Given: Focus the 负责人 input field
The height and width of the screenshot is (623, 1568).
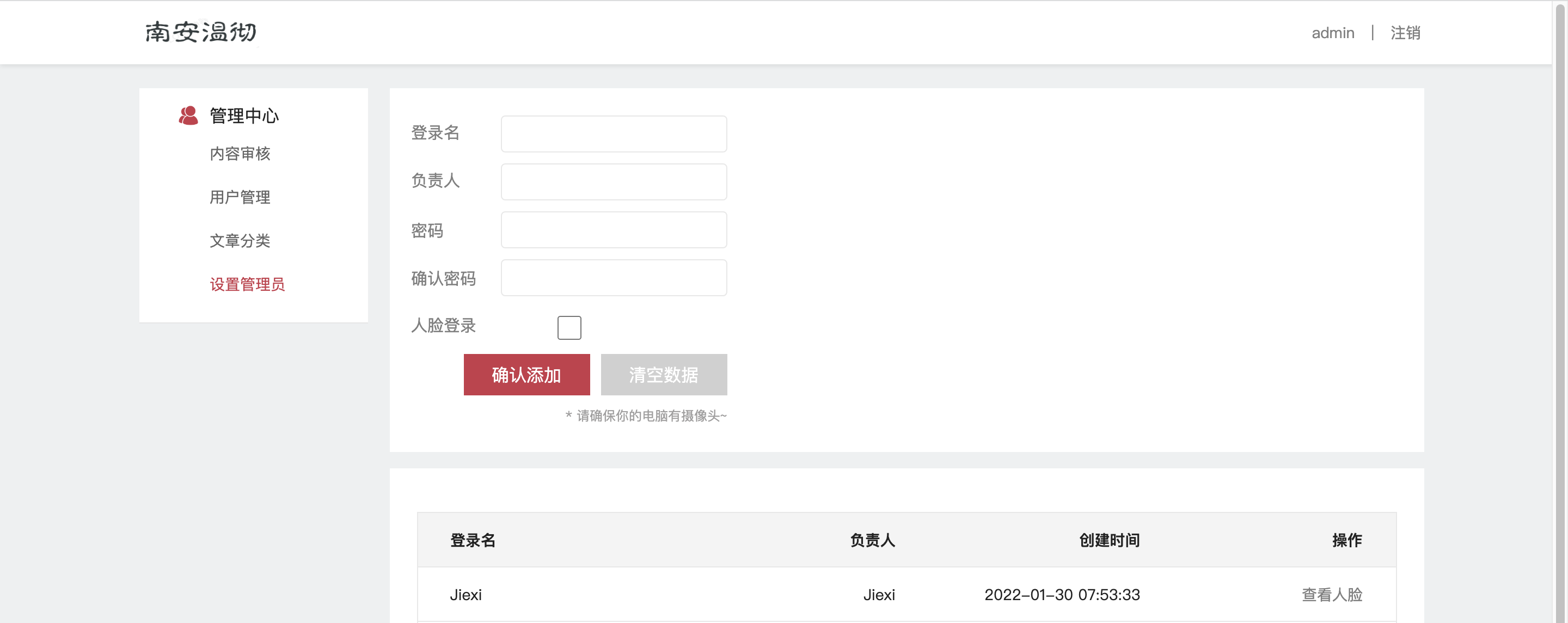Looking at the screenshot, I should (x=614, y=181).
